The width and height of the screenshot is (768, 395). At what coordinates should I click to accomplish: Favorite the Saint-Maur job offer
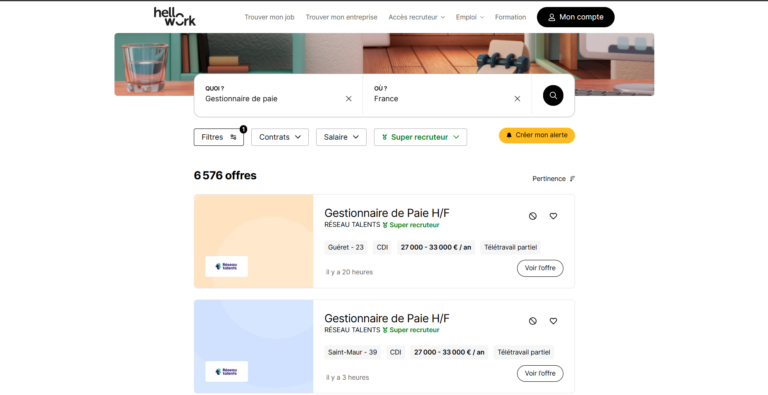click(x=553, y=321)
